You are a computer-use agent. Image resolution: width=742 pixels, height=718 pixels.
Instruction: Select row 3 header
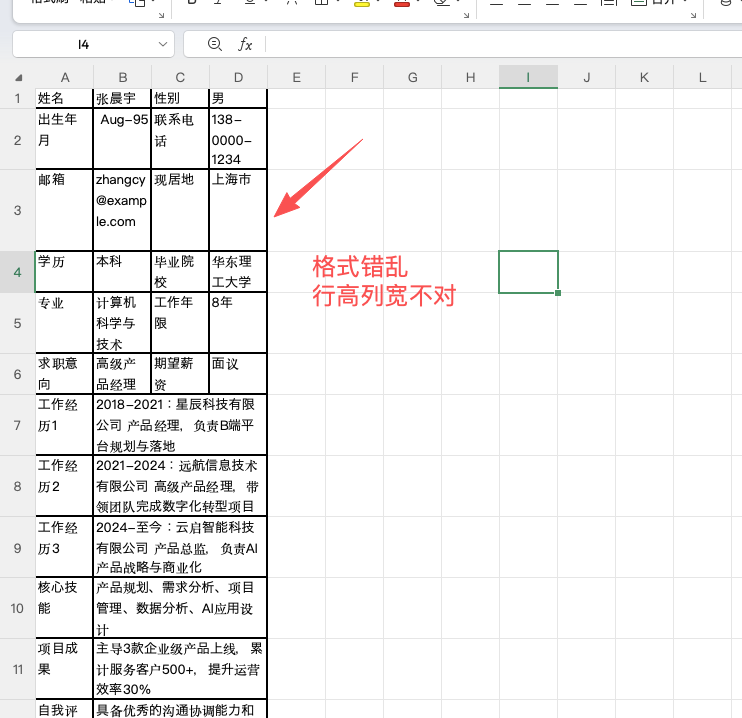(18, 210)
